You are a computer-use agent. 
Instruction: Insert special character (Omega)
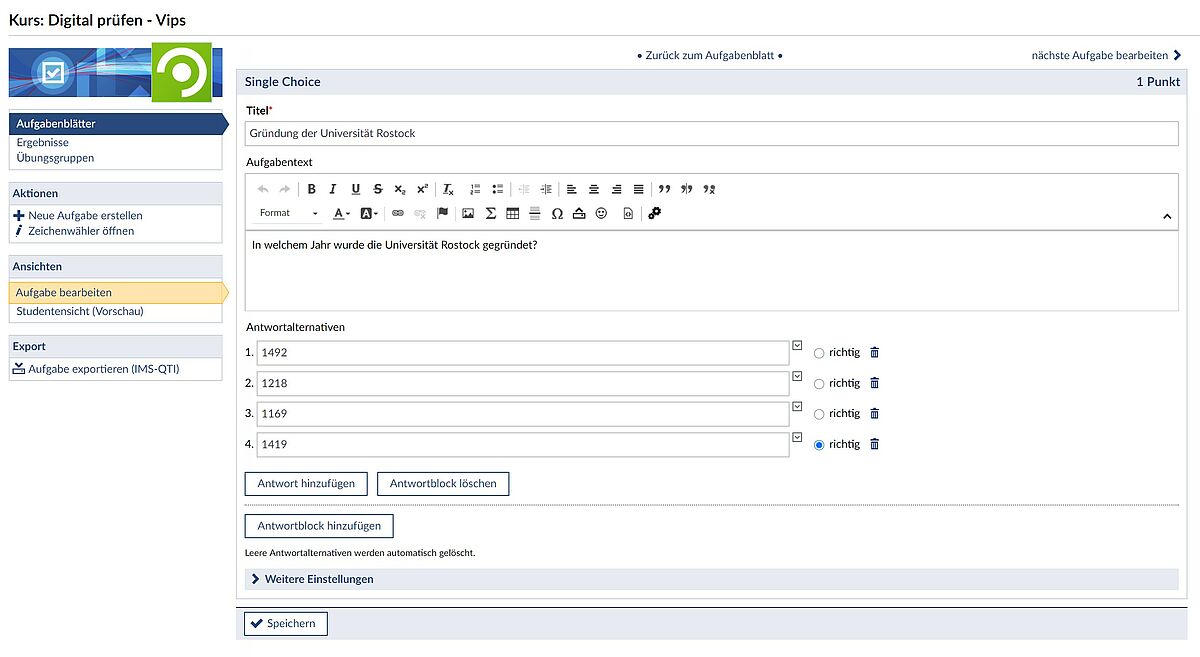(x=557, y=213)
